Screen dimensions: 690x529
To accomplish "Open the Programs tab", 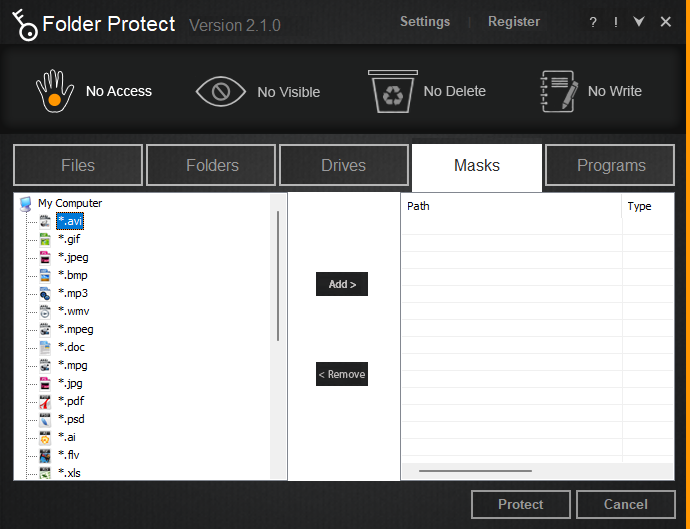I will click(610, 165).
